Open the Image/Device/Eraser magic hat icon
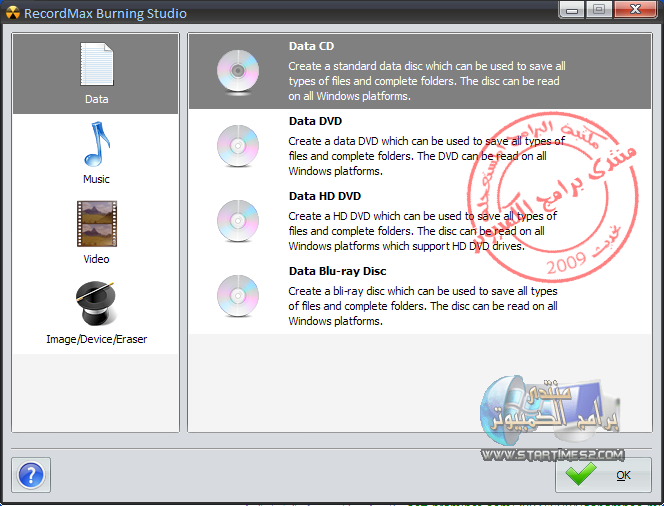 (x=96, y=303)
